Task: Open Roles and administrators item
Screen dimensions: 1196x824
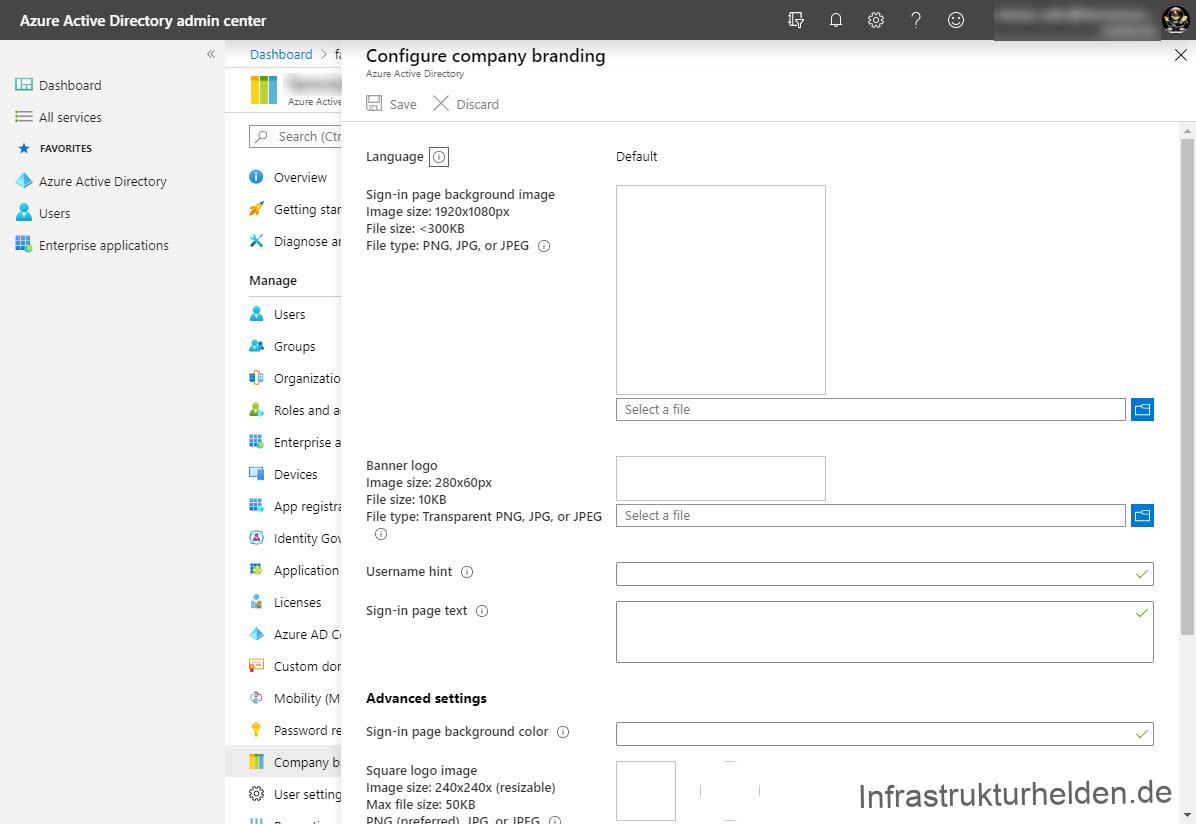Action: [x=294, y=410]
